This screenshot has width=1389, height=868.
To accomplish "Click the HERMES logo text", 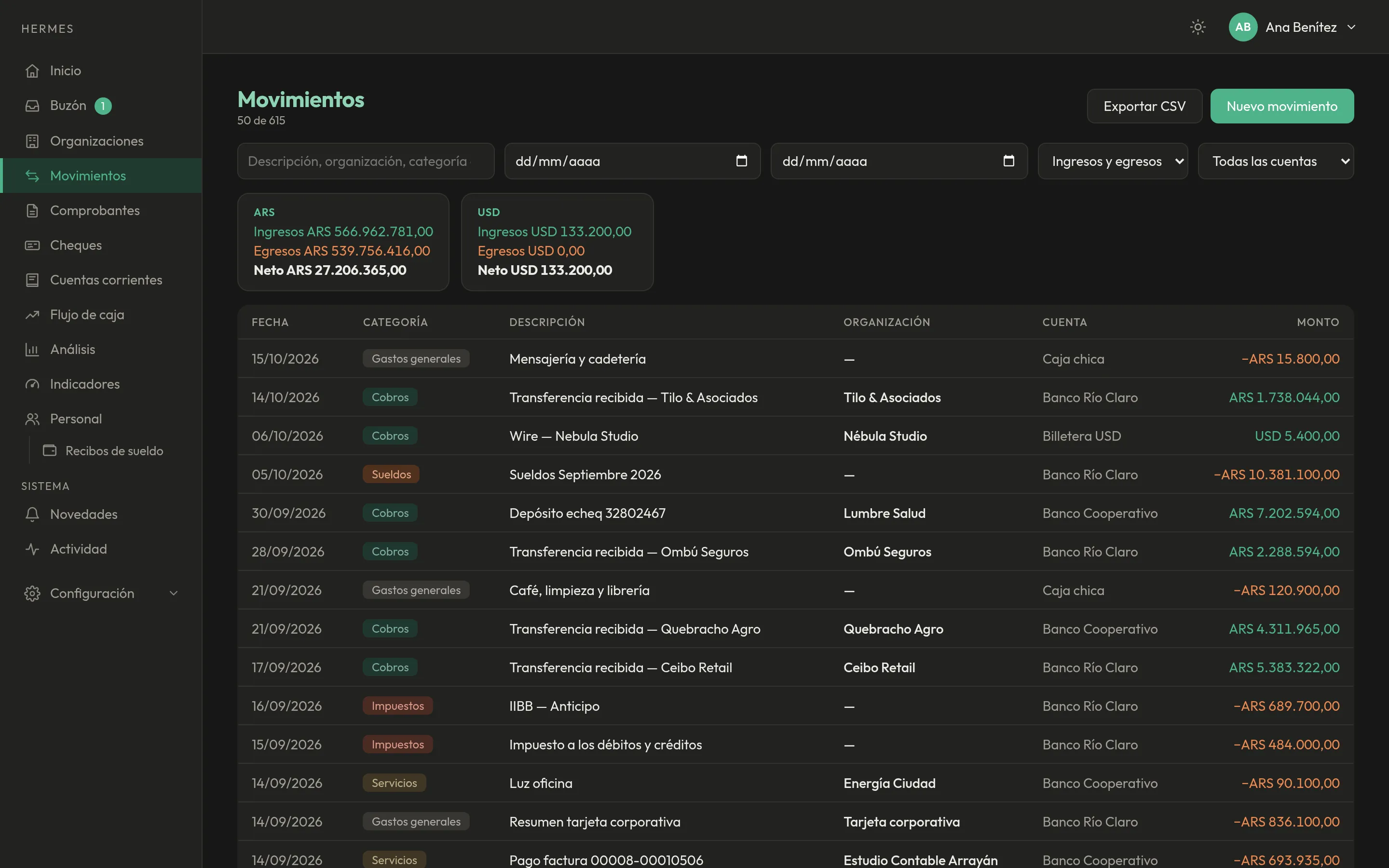I will point(48,29).
